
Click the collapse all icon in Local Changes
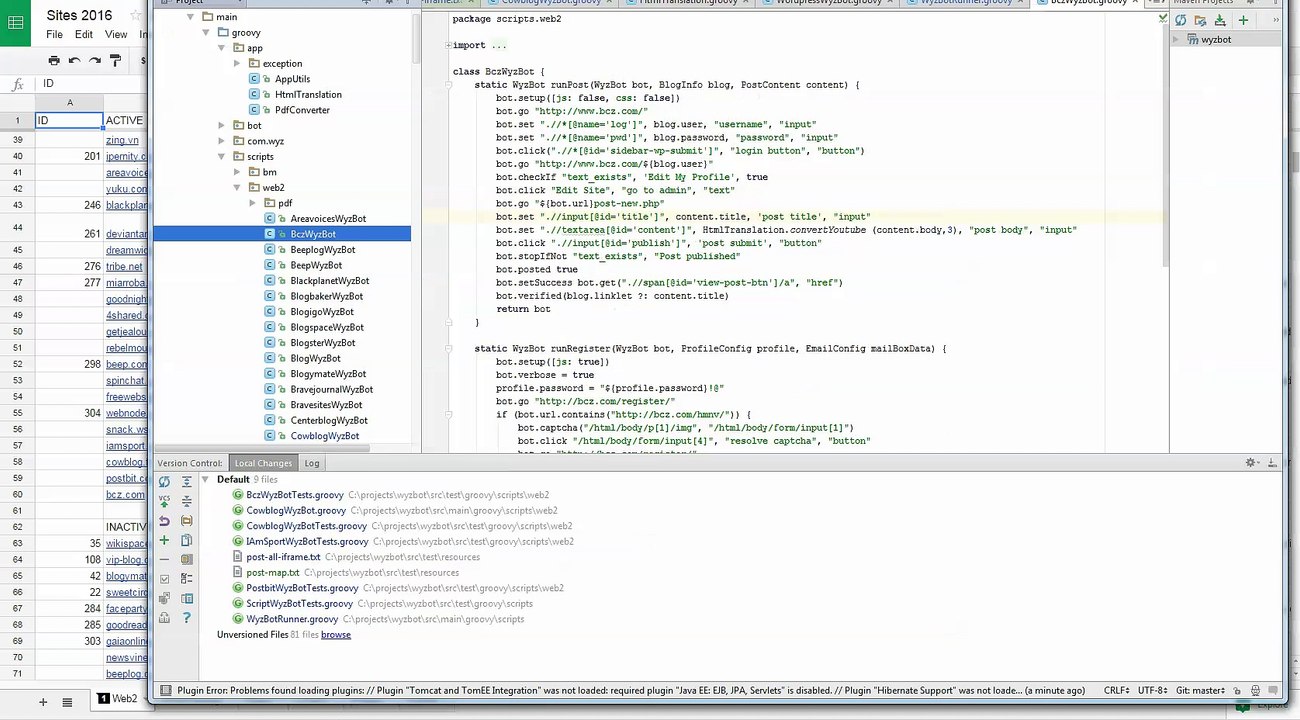(186, 501)
